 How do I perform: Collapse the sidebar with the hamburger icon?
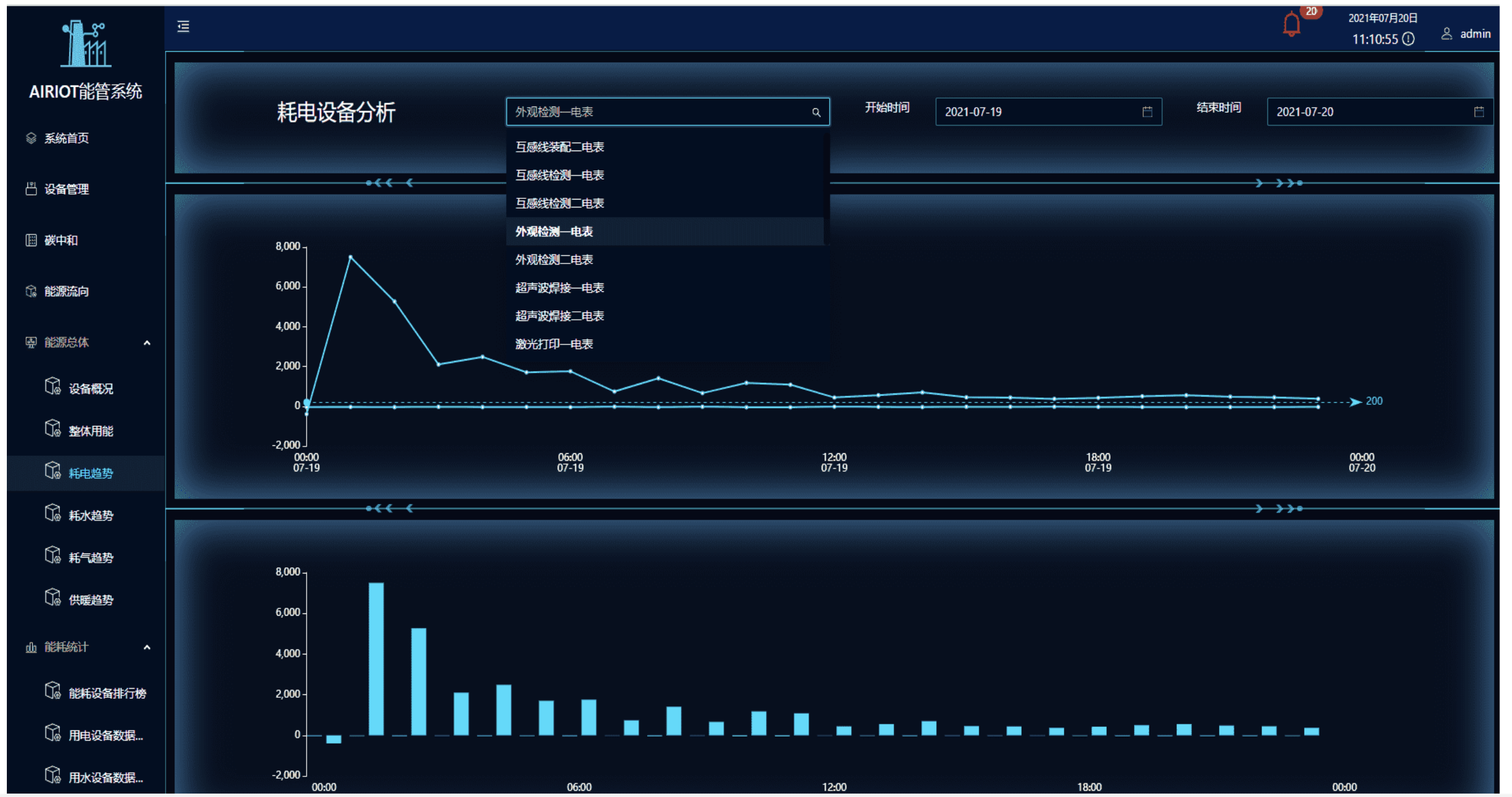click(183, 26)
